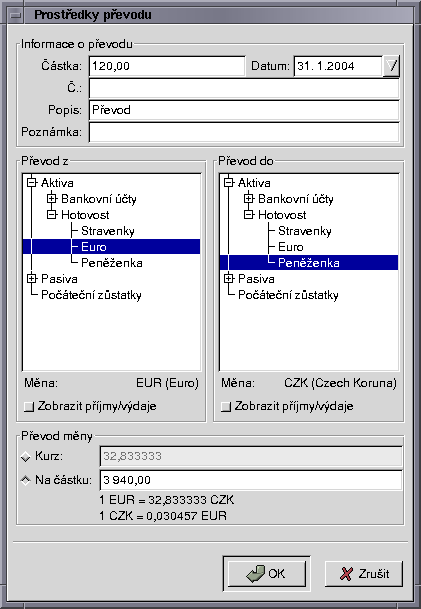Click the window menu icon in title bar
The image size is (421, 609).
tap(16, 15)
